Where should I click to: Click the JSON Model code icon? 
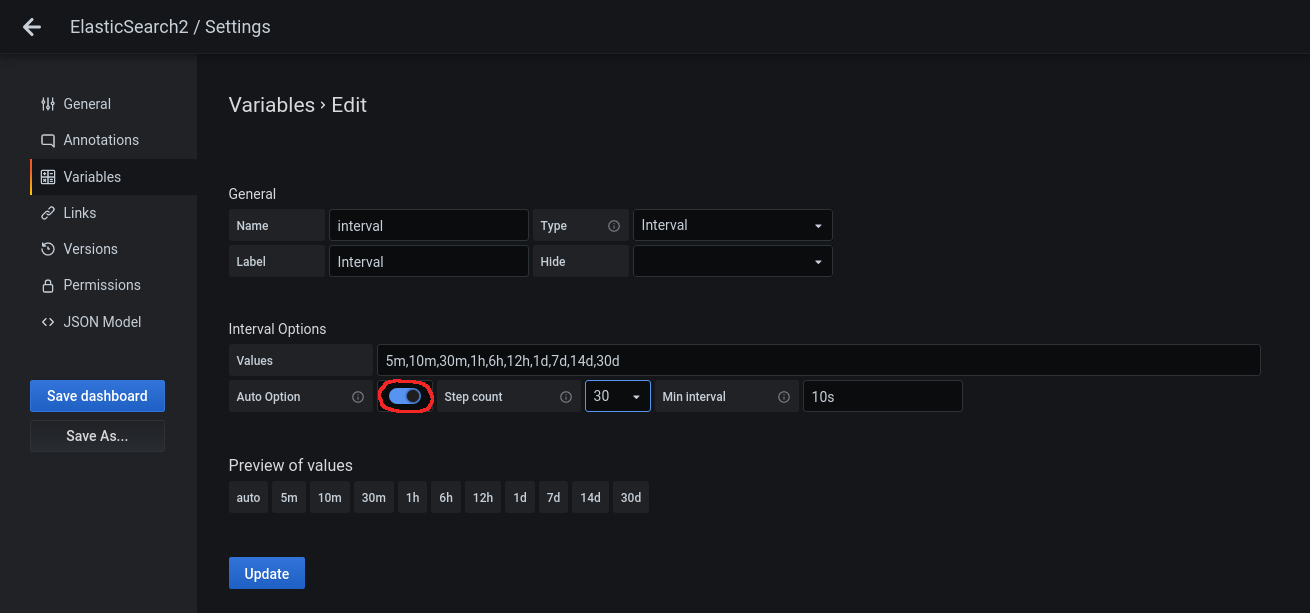click(x=47, y=322)
